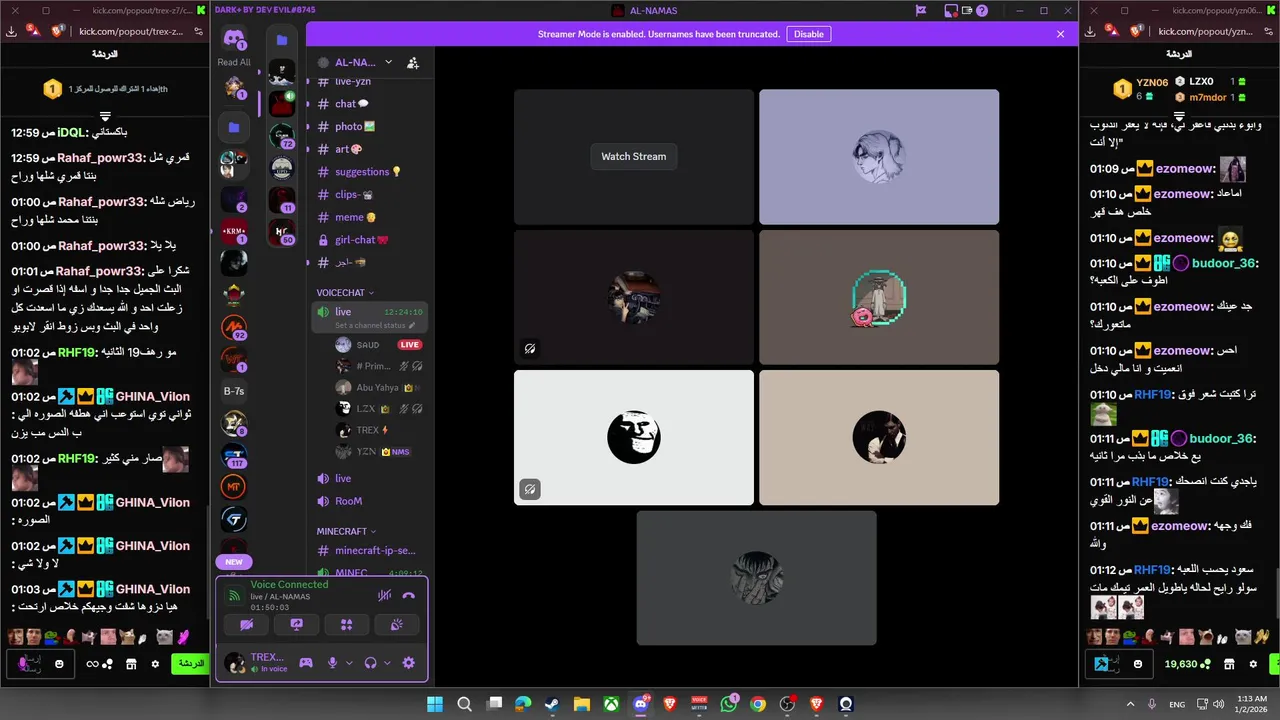Open Discord User Settings gear
Viewport: 1280px width, 720px height.
408,662
